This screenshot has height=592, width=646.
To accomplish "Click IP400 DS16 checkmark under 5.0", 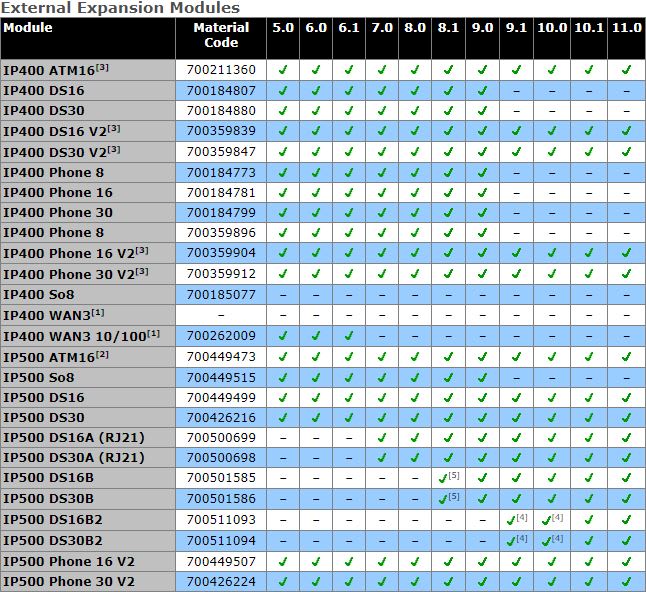I will pyautogui.click(x=283, y=90).
